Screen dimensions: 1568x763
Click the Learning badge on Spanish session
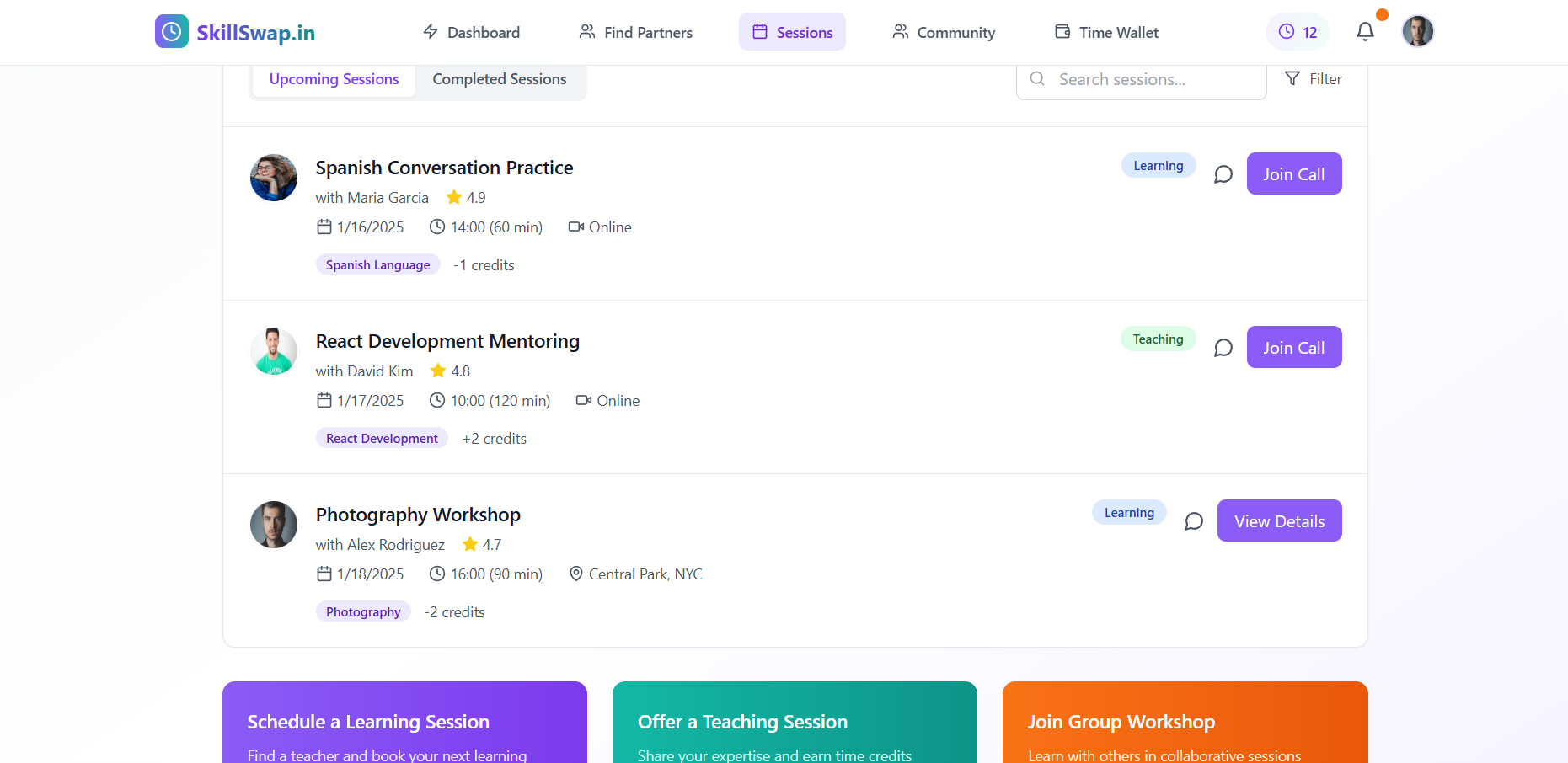click(1159, 166)
